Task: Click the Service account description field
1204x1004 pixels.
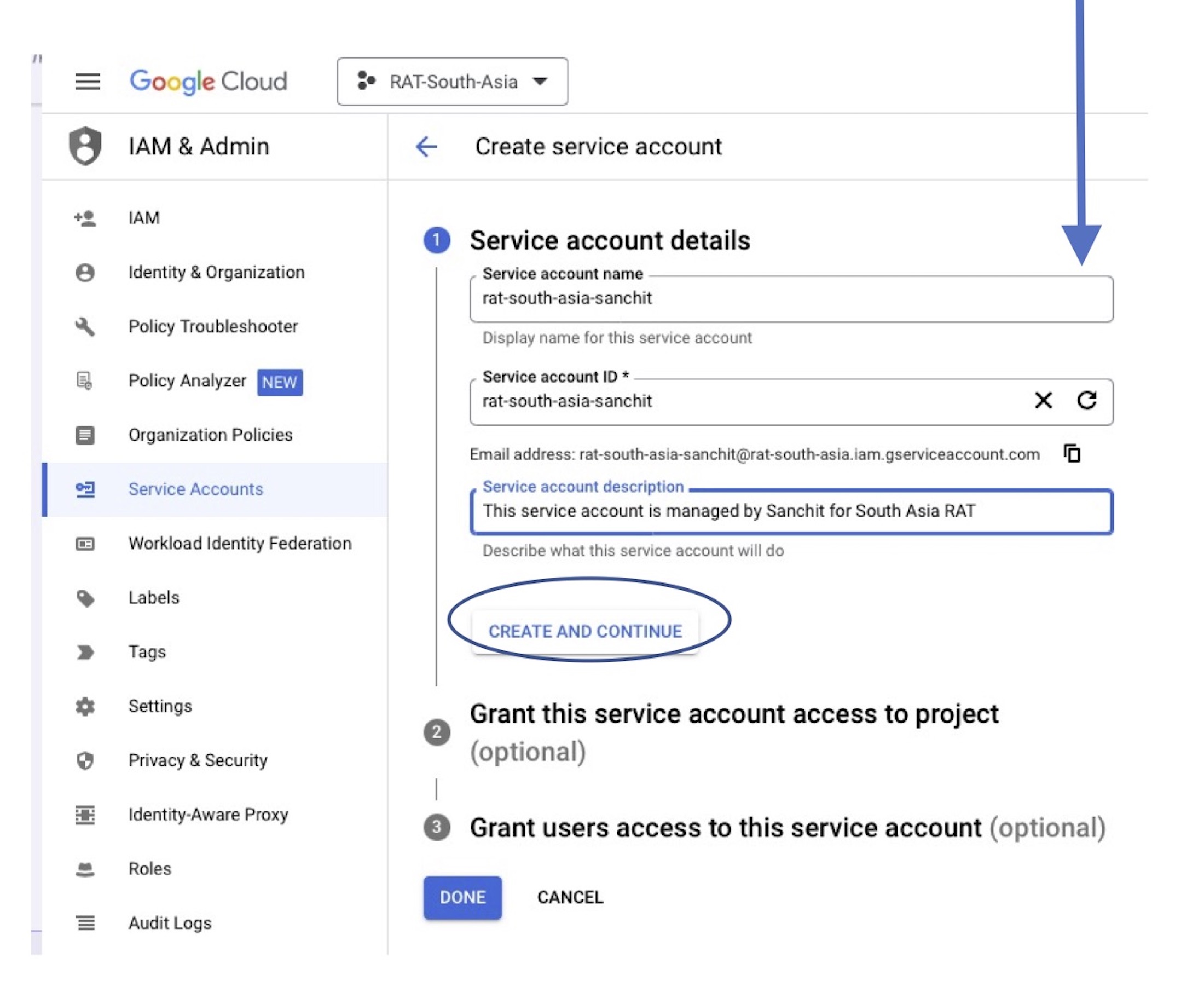Action: point(791,511)
